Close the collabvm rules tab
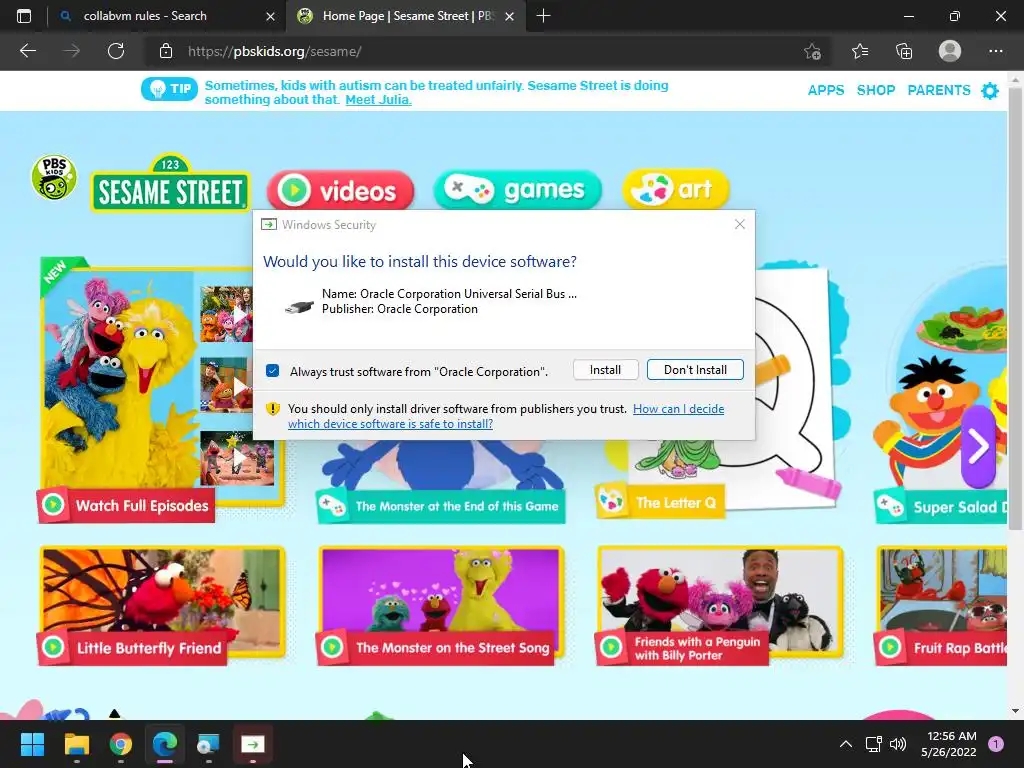Image resolution: width=1024 pixels, height=768 pixels. (270, 16)
